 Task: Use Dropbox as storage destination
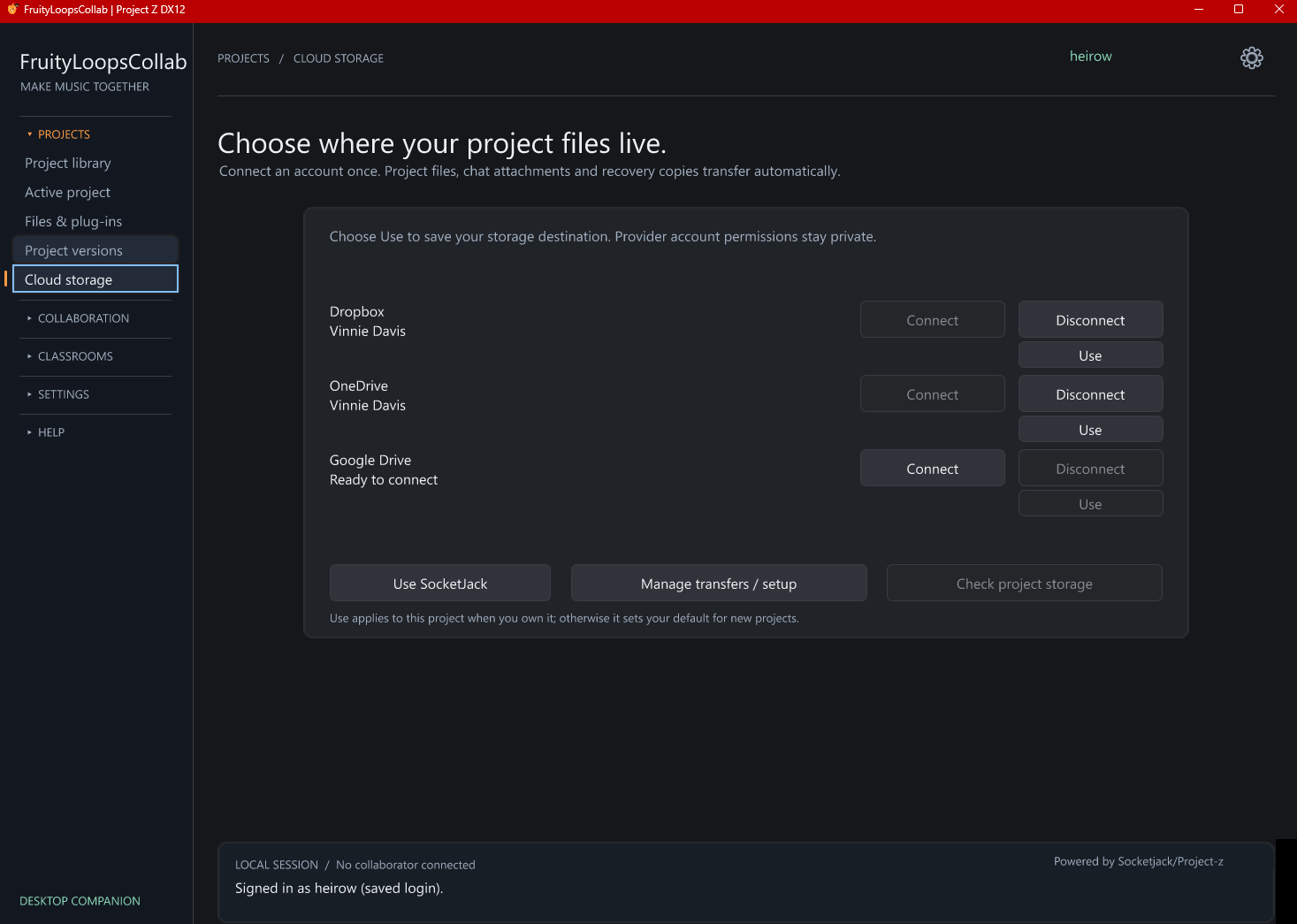pos(1090,355)
